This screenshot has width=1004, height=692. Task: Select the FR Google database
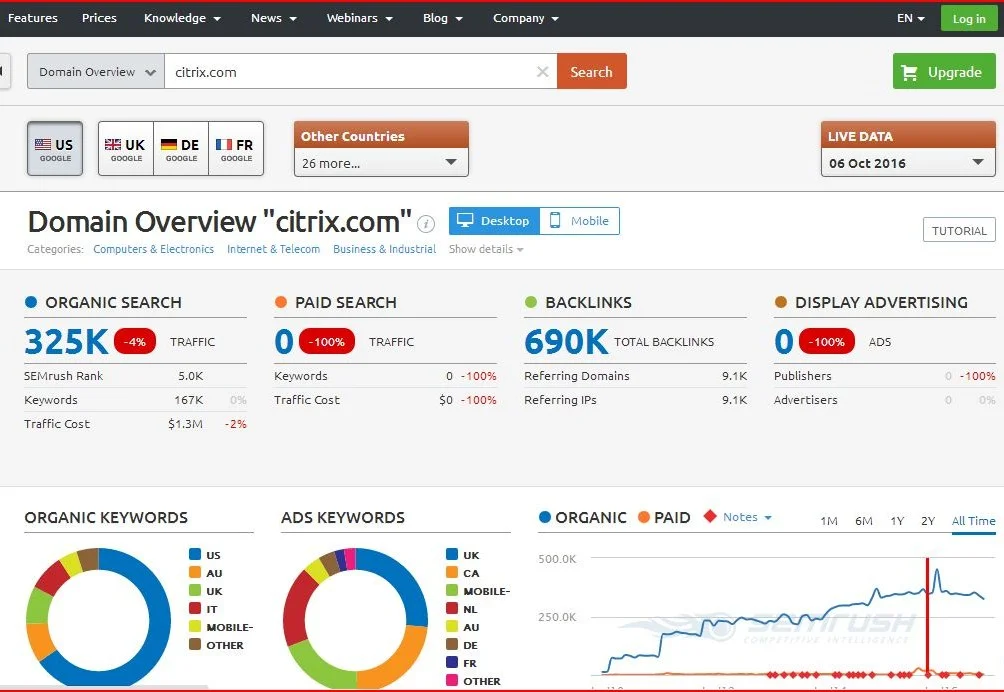coord(236,149)
